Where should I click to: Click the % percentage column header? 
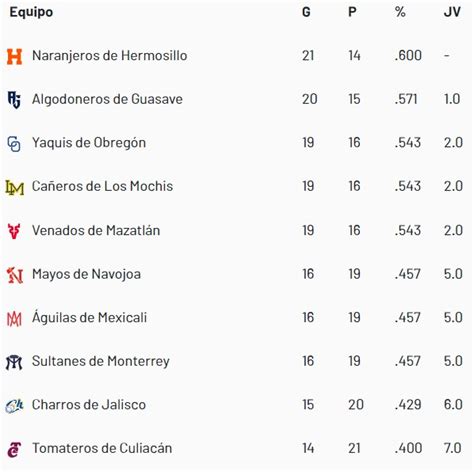point(400,12)
